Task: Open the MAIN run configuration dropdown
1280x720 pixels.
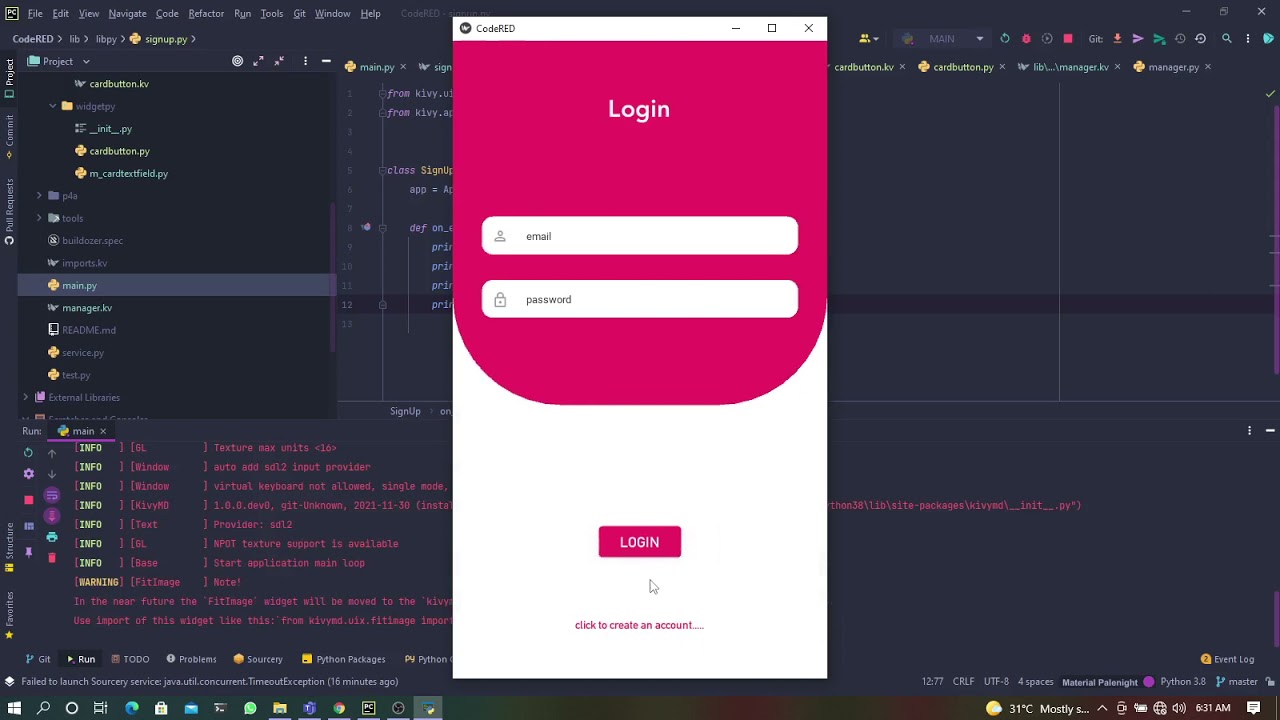Action: point(942,39)
